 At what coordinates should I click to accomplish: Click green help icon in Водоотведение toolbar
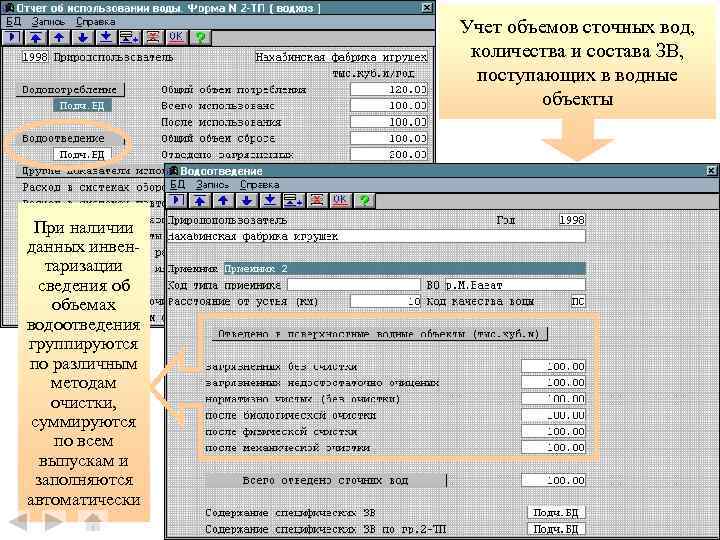coord(364,201)
